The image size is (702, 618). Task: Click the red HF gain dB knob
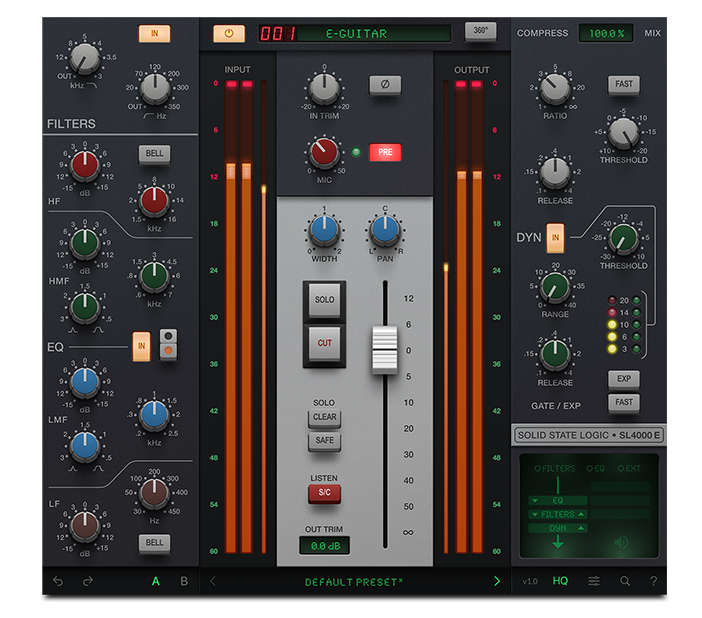pyautogui.click(x=85, y=165)
